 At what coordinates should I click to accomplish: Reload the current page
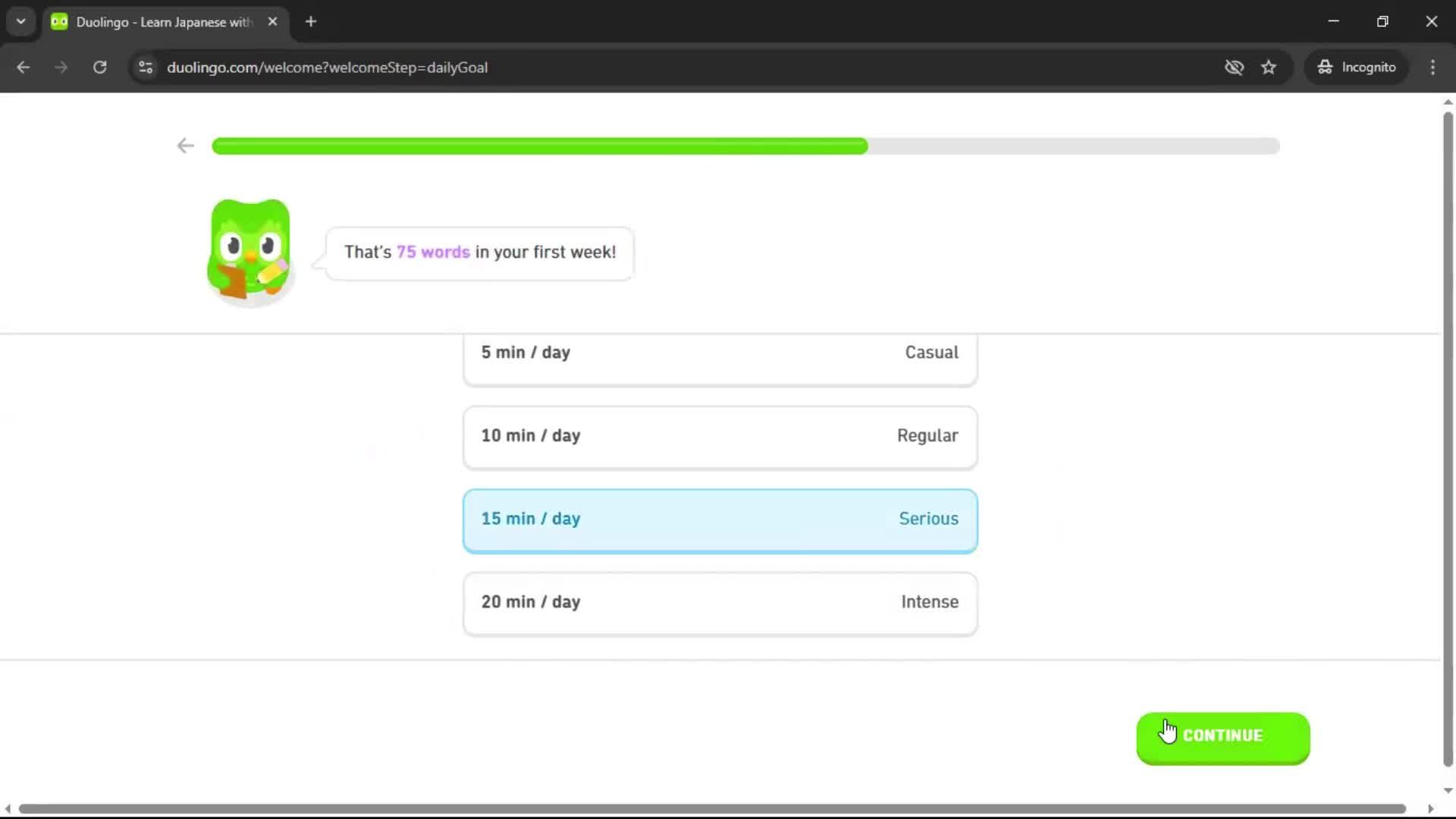coord(99,67)
